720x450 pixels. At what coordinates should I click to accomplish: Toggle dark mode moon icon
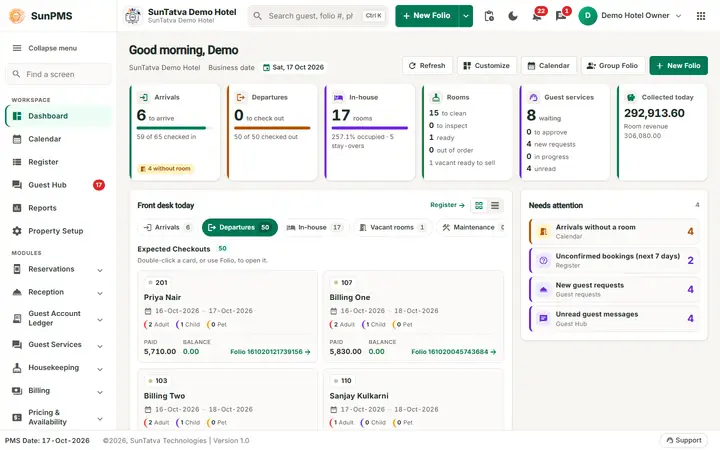513,16
